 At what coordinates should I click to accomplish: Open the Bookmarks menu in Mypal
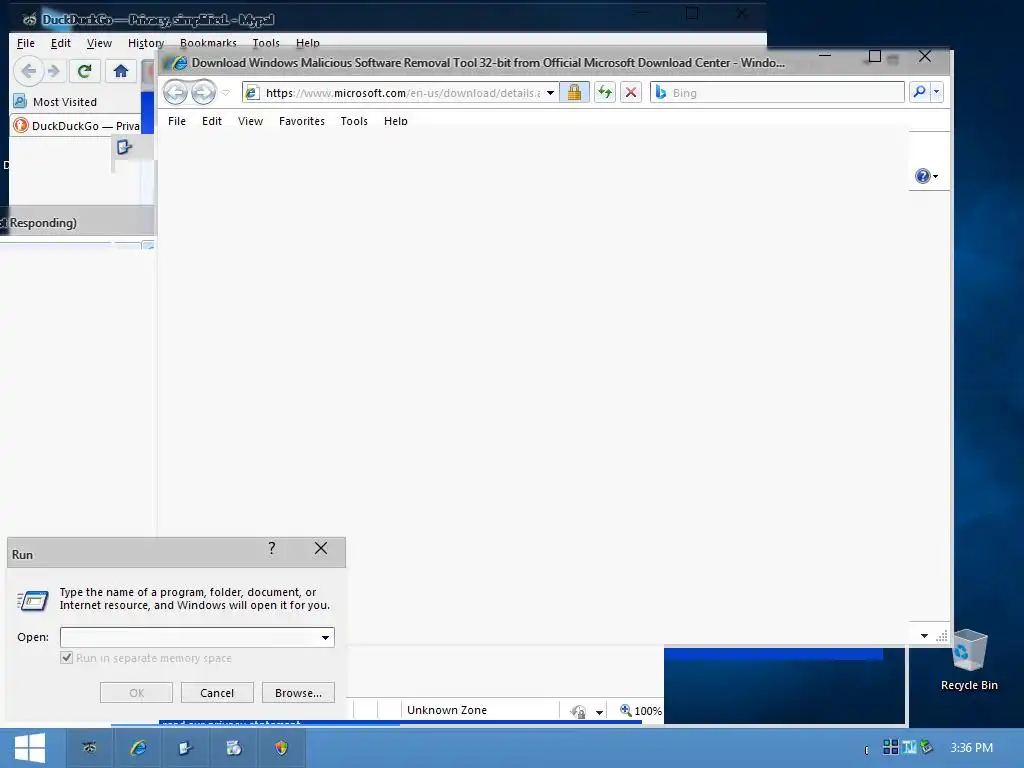tap(208, 43)
